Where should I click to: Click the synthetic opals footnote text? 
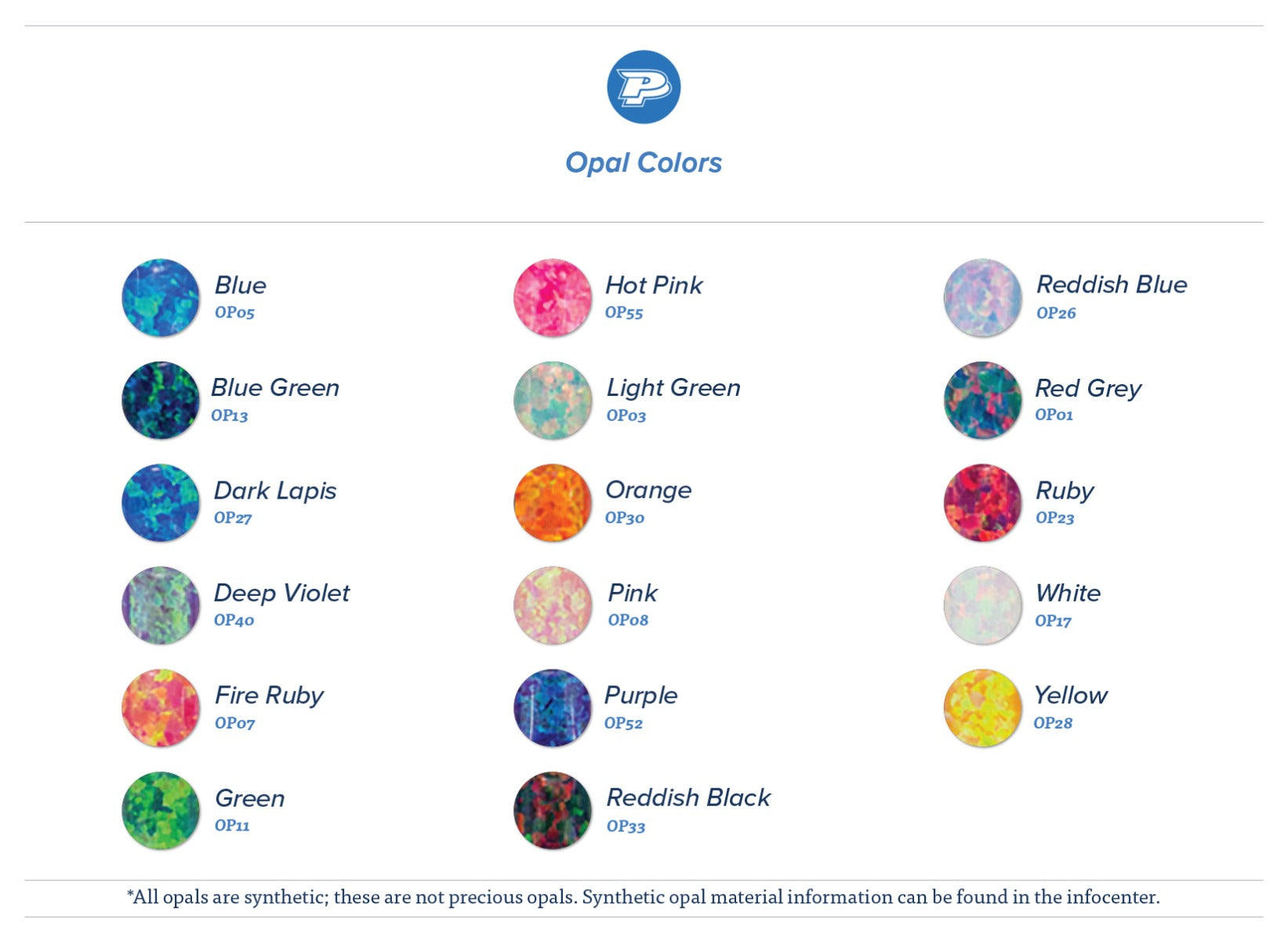644,897
